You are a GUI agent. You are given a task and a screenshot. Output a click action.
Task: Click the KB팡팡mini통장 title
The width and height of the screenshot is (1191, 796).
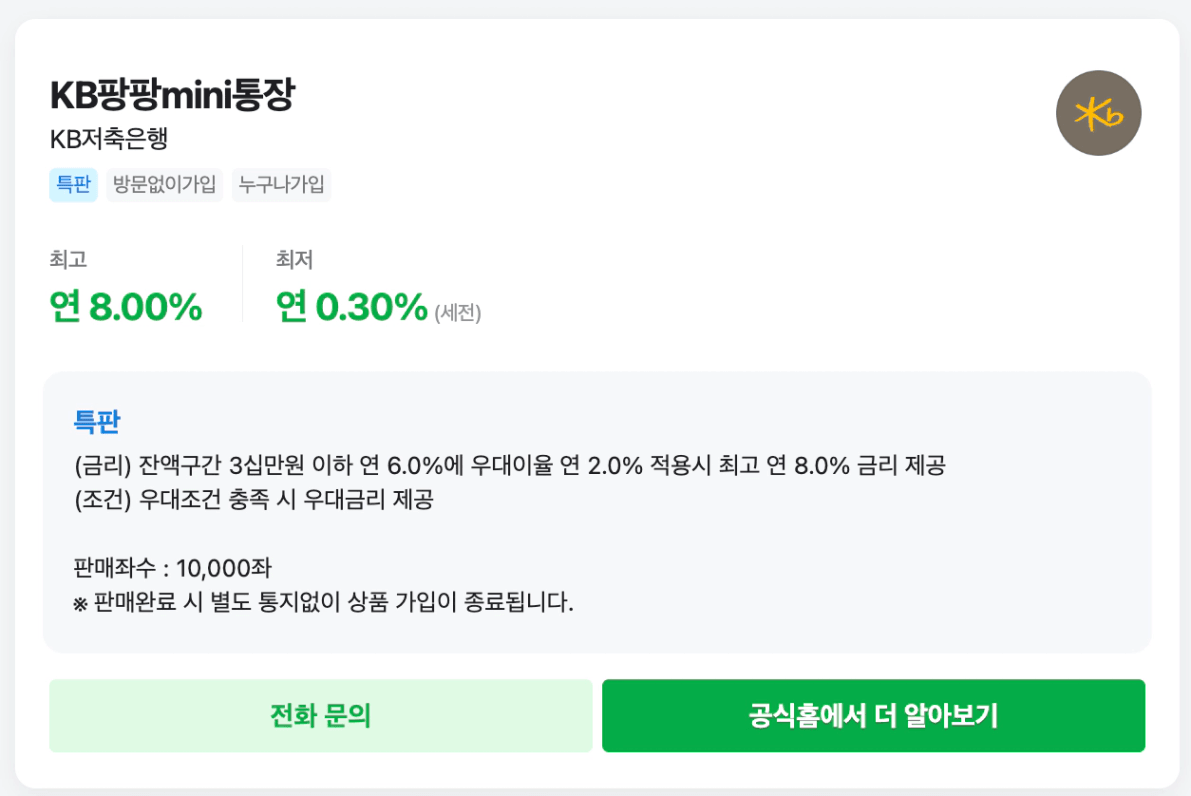tap(172, 95)
